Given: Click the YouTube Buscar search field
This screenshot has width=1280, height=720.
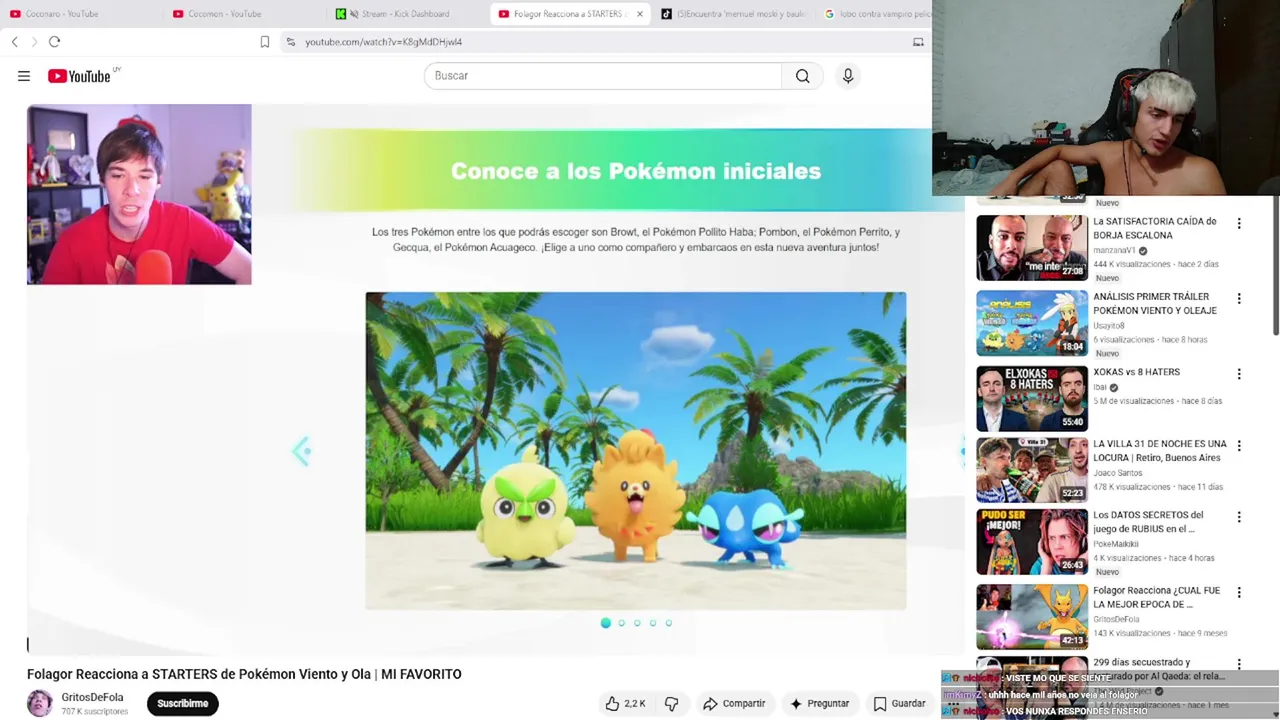Looking at the screenshot, I should 603,76.
